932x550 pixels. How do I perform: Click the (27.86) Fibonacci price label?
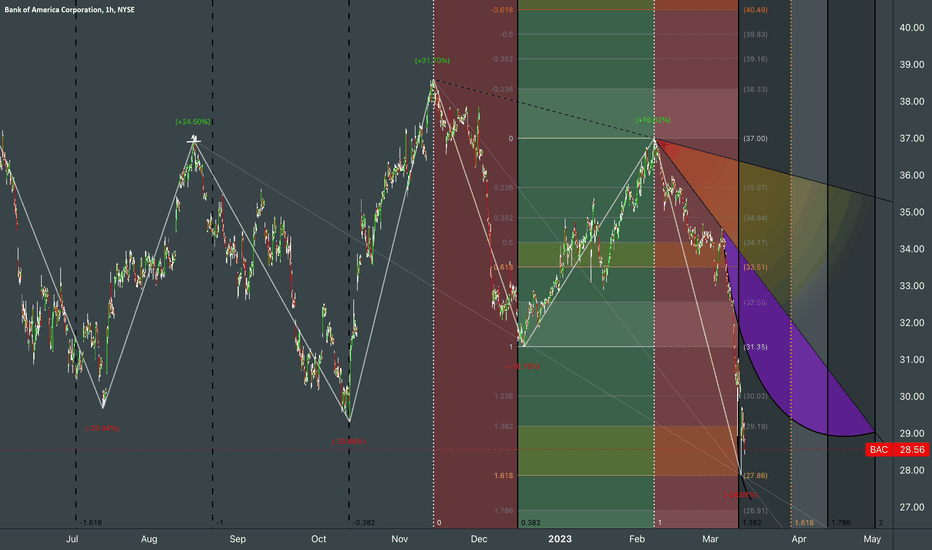[x=755, y=476]
